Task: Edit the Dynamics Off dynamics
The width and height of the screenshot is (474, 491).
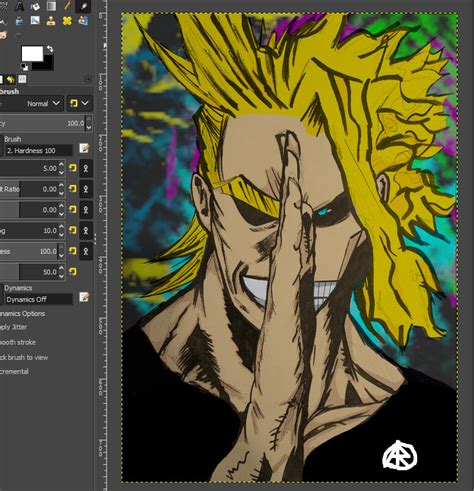Action: click(84, 297)
